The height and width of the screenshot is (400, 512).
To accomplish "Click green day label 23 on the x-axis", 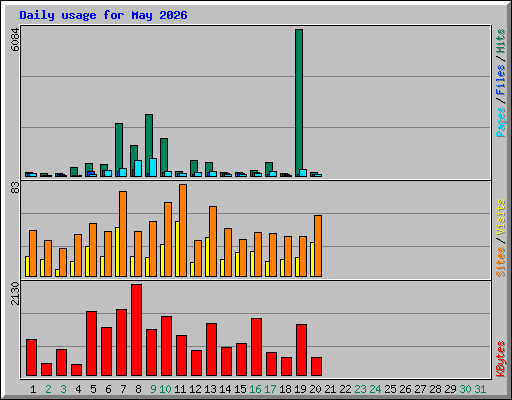I will point(360,389).
